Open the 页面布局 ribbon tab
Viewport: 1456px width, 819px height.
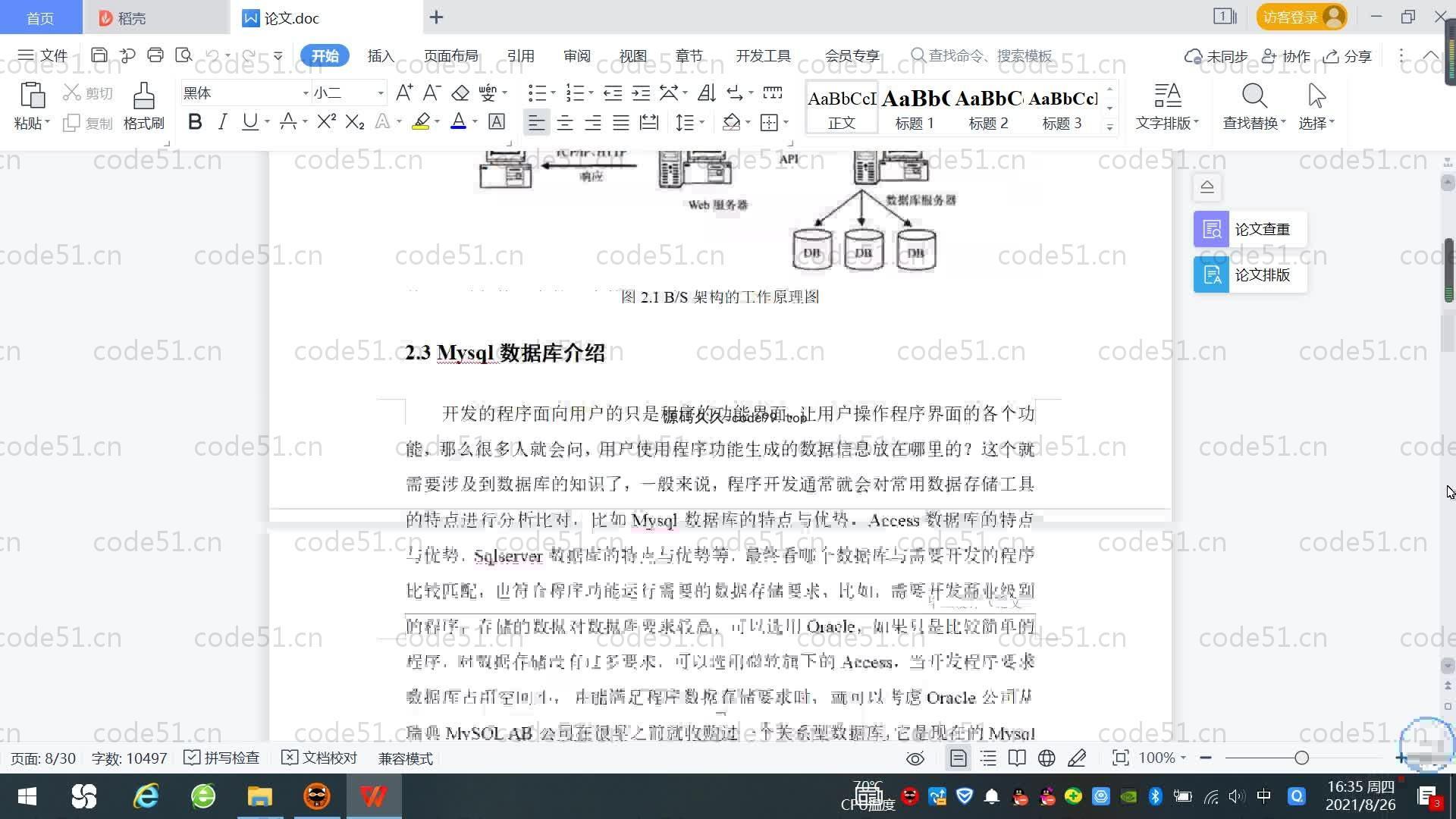(x=451, y=56)
